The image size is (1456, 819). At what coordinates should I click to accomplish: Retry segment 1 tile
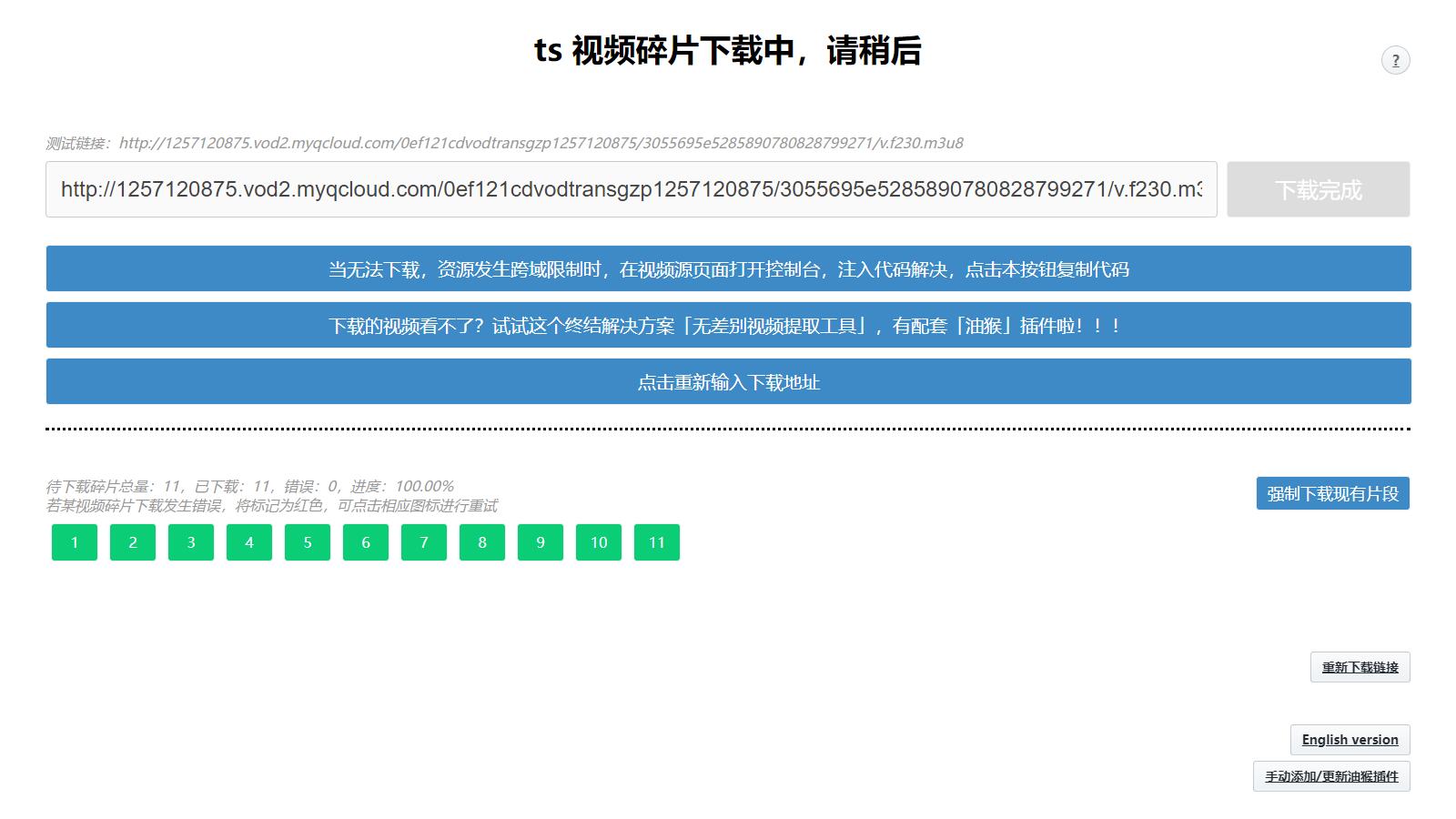(75, 542)
